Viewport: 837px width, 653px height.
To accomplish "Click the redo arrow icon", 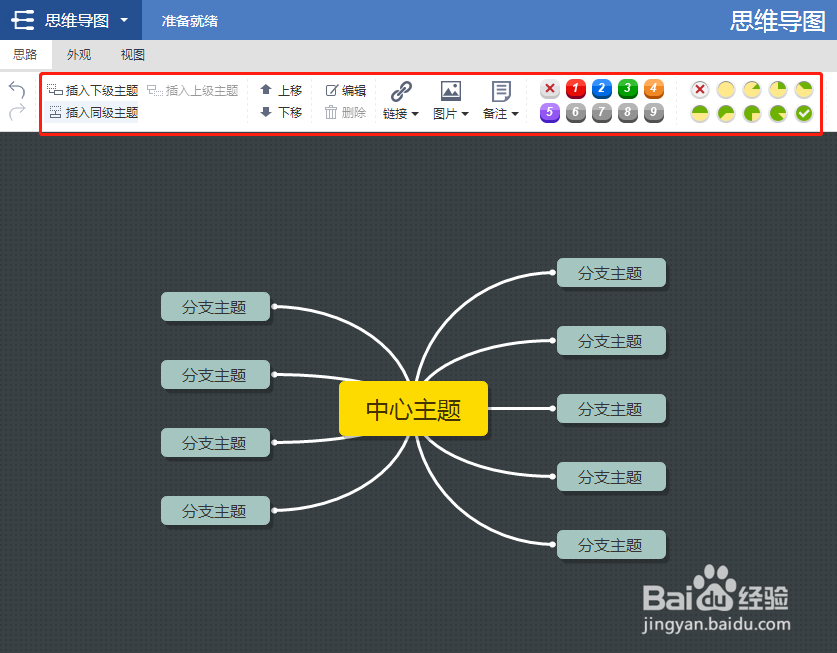I will pos(16,110).
